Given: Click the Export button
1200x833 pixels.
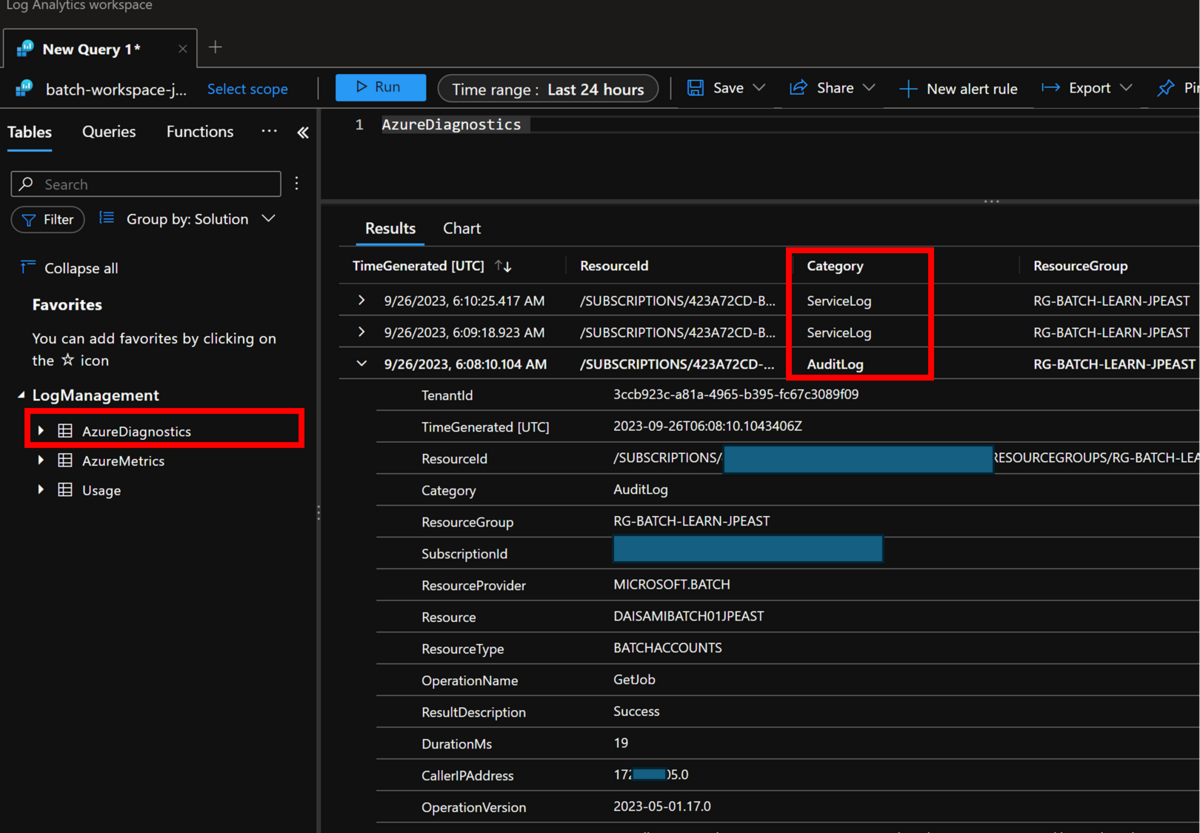Looking at the screenshot, I should pos(1076,88).
